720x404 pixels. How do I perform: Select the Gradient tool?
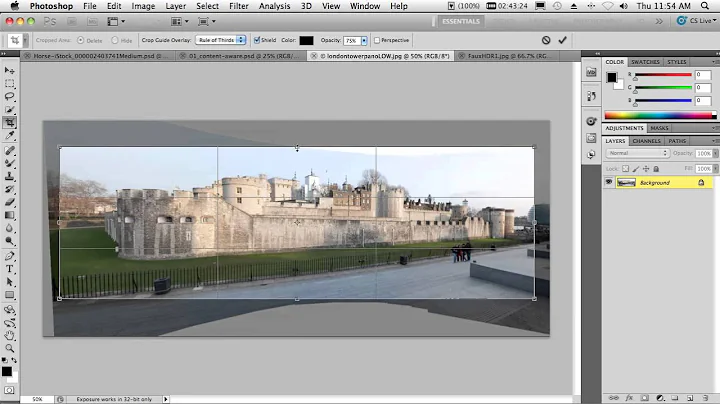click(x=9, y=215)
